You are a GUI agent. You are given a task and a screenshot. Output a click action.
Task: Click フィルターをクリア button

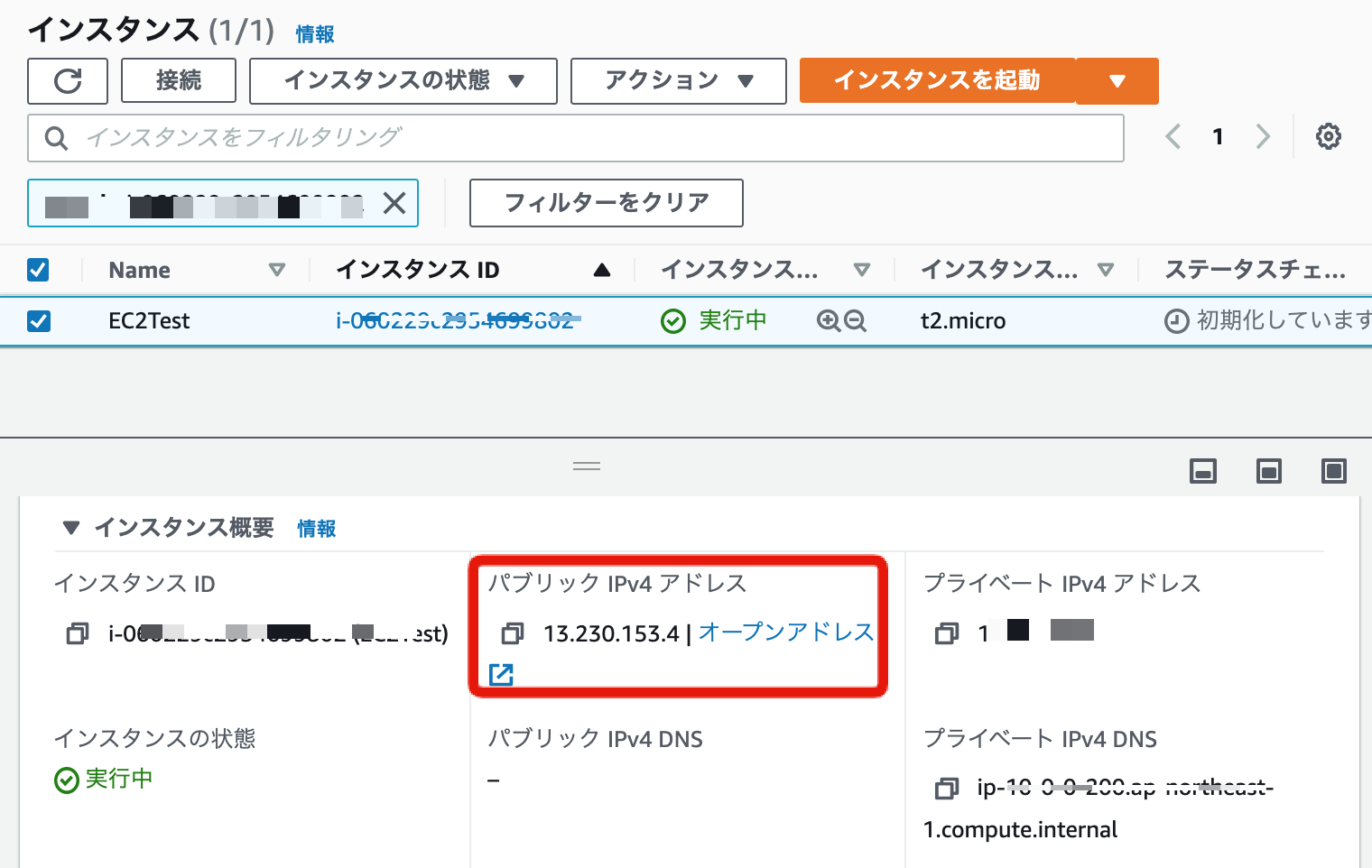pyautogui.click(x=607, y=203)
